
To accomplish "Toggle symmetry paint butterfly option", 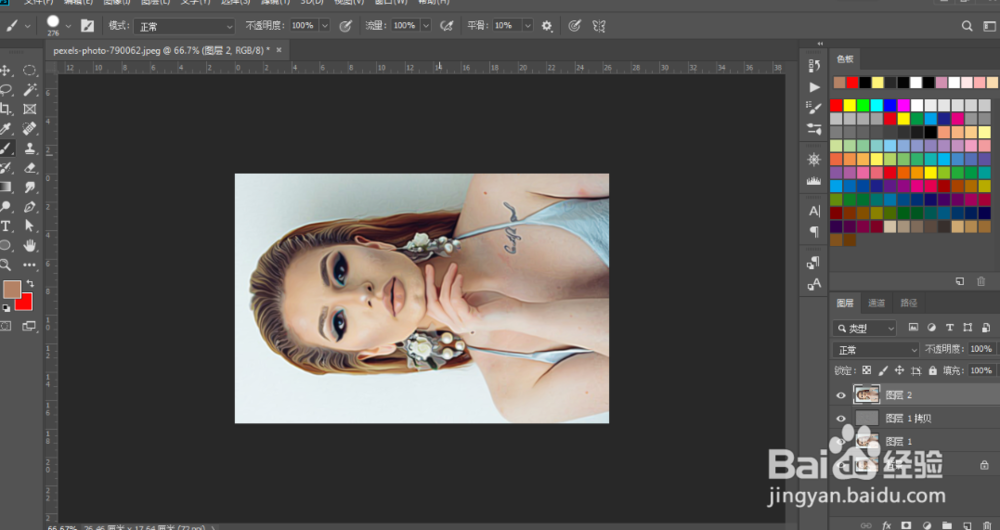I will pyautogui.click(x=598, y=26).
